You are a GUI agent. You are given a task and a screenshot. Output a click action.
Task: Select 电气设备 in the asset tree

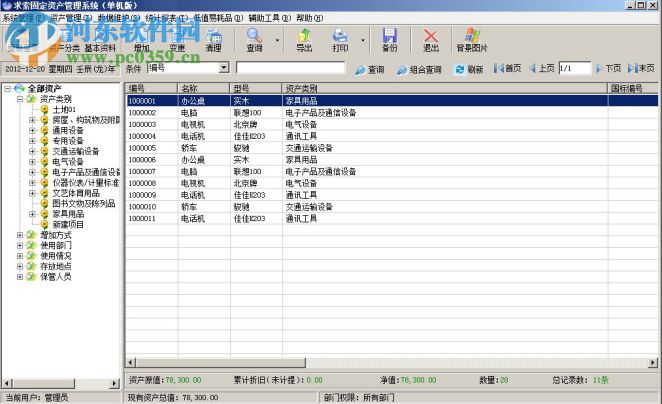pyautogui.click(x=68, y=162)
